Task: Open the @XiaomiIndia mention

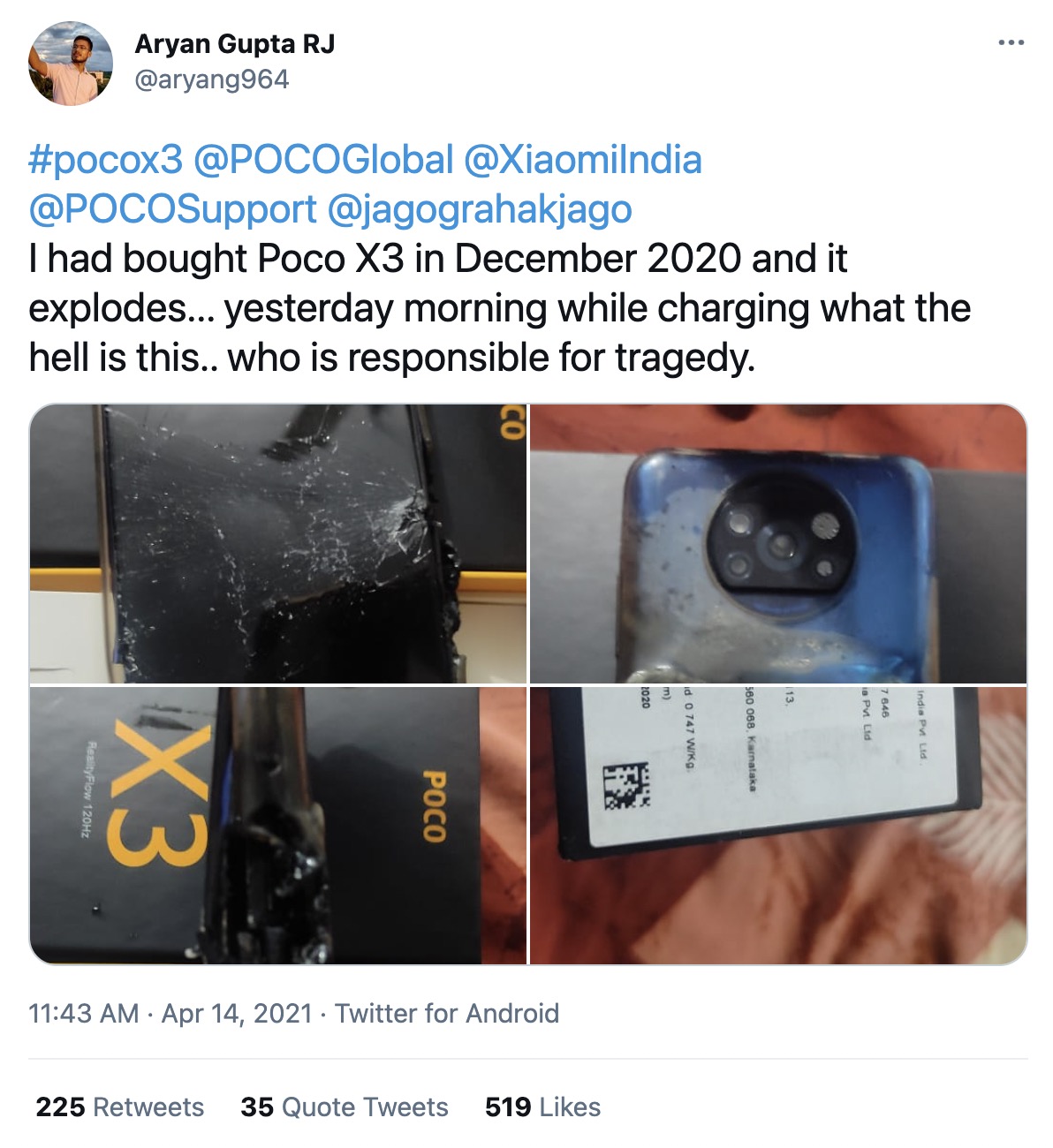Action: pos(582,160)
